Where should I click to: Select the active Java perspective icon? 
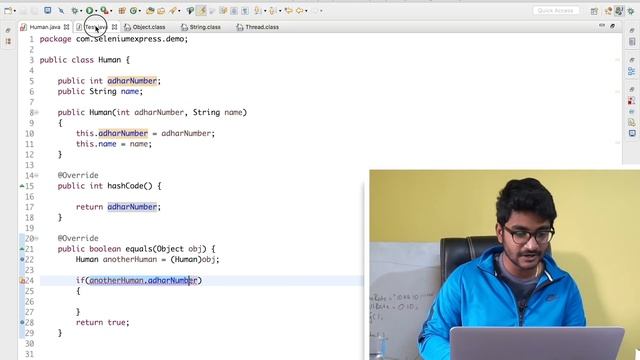(x=619, y=11)
